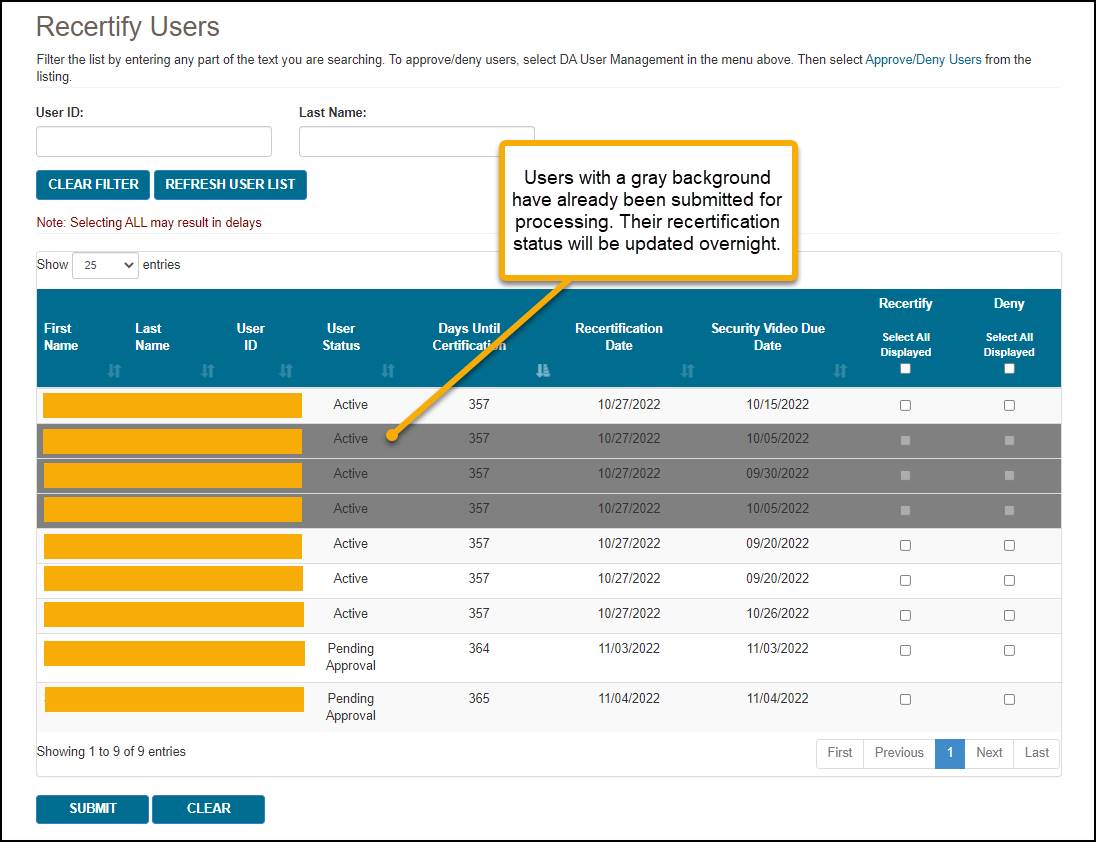Tick Recertify checkbox for 10/15/2022 row
The width and height of the screenshot is (1096, 842).
click(x=906, y=405)
